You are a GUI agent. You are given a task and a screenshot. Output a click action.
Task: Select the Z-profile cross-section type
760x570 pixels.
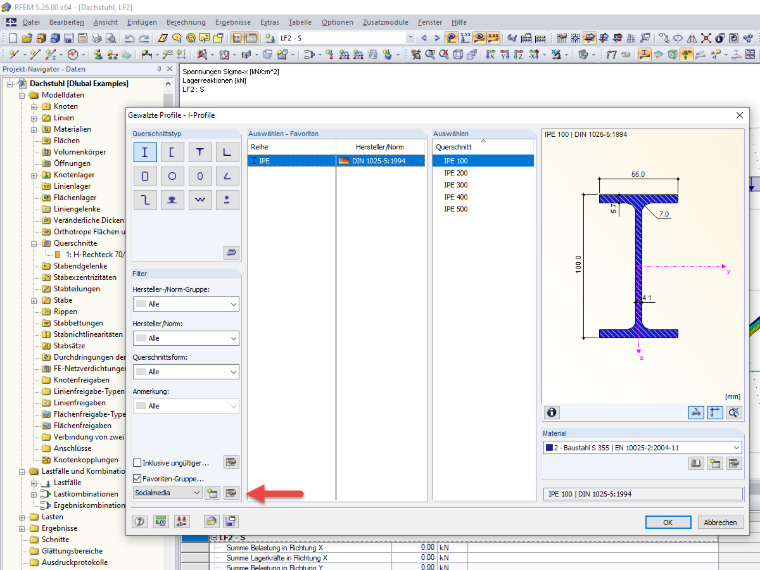[144, 200]
